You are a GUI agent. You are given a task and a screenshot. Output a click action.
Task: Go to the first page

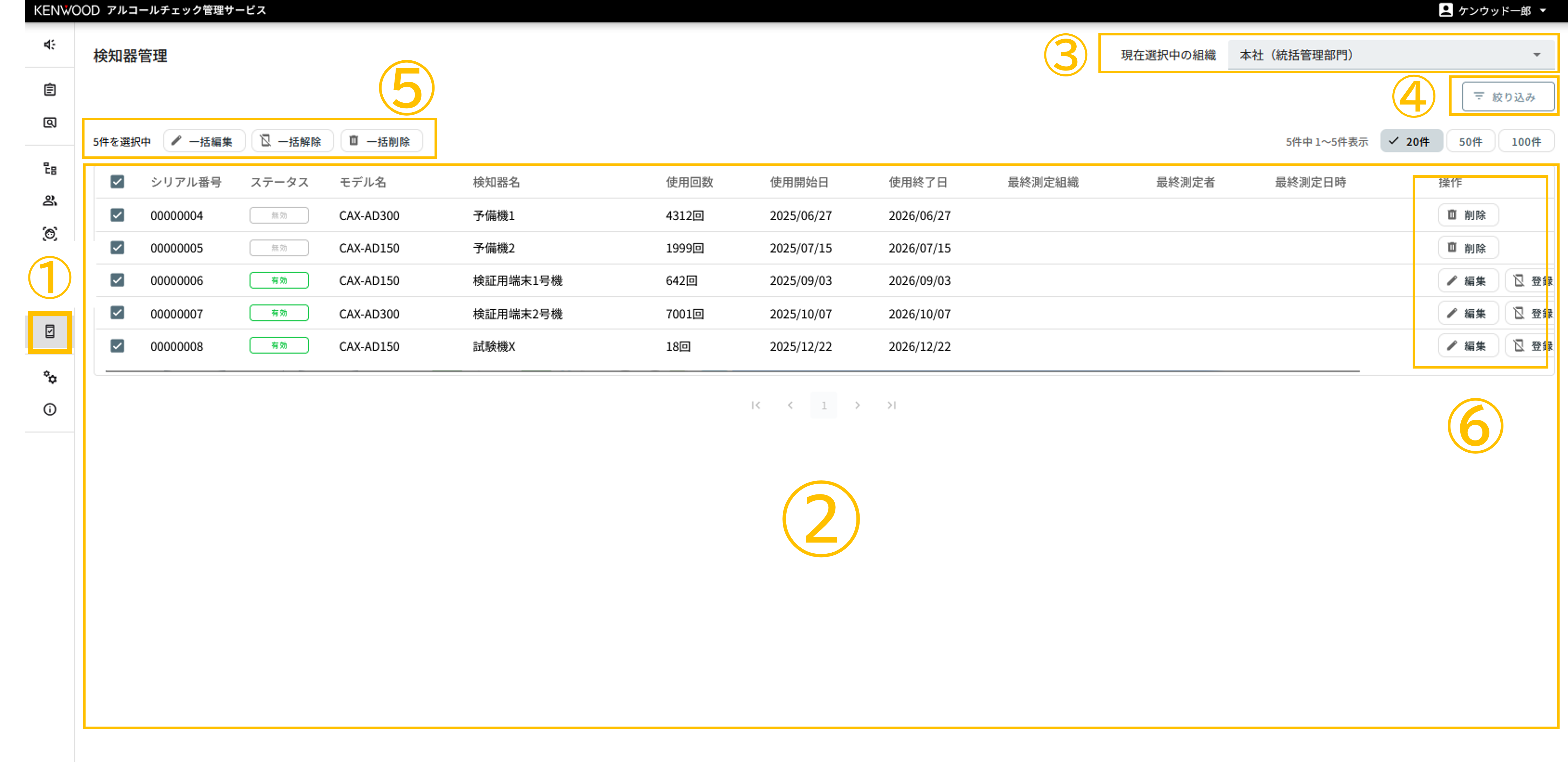click(x=755, y=405)
